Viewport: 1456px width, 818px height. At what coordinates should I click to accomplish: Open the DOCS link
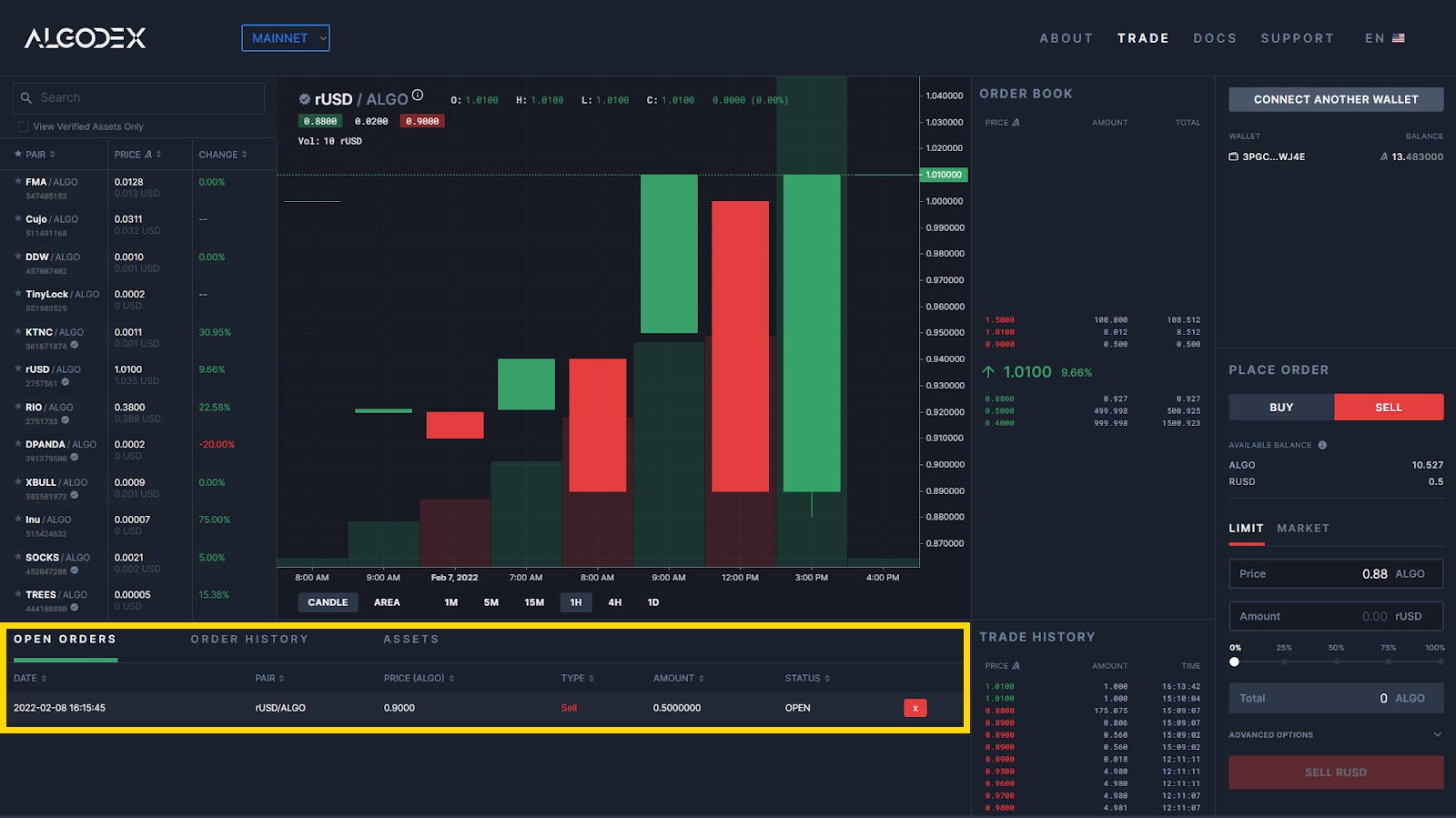point(1215,38)
